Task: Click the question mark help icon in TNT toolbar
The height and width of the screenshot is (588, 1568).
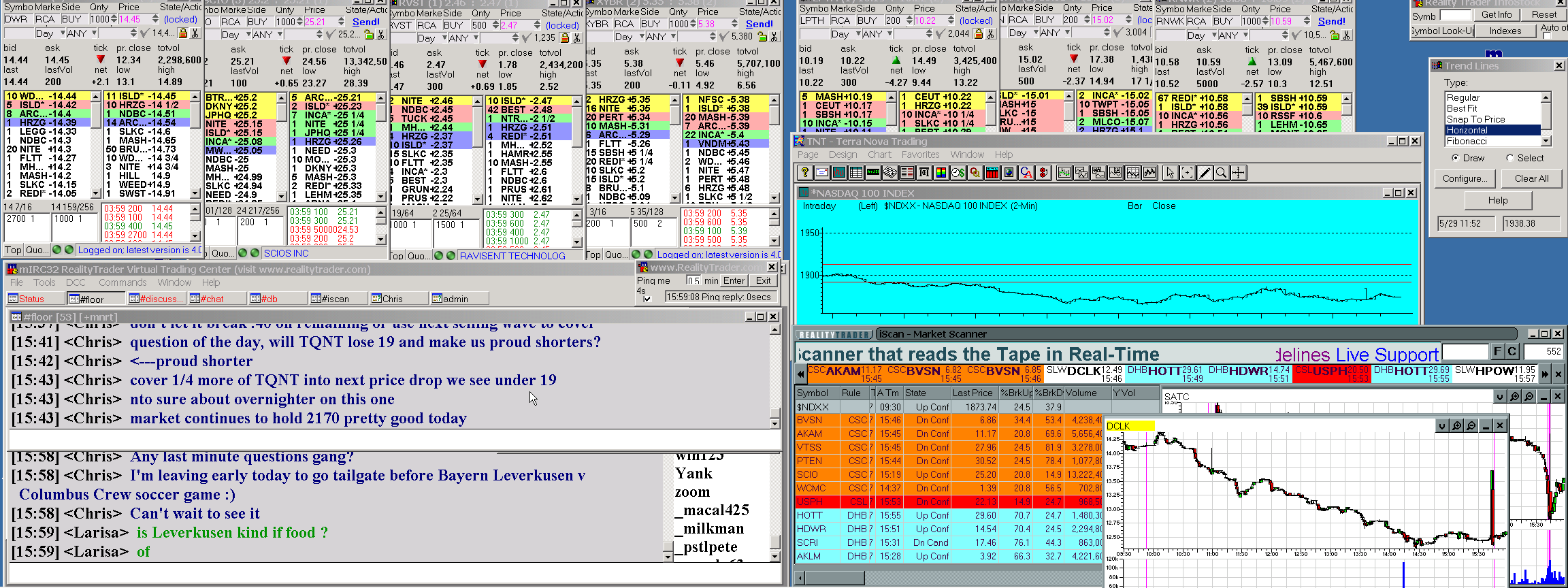Action: [x=804, y=173]
